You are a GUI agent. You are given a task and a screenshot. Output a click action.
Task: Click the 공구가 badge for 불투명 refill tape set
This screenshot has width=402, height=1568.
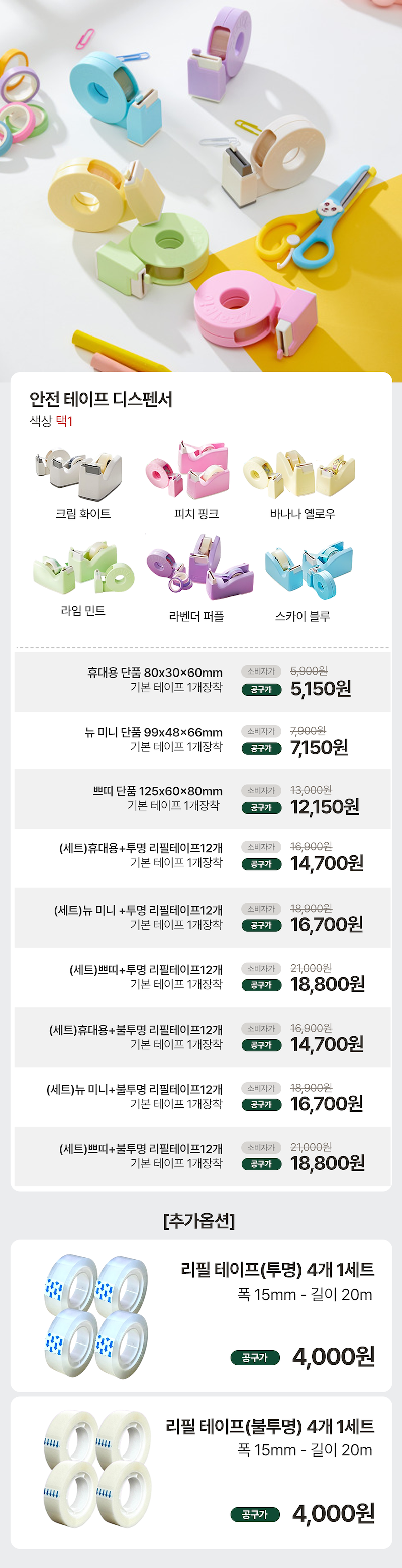pyautogui.click(x=255, y=1514)
